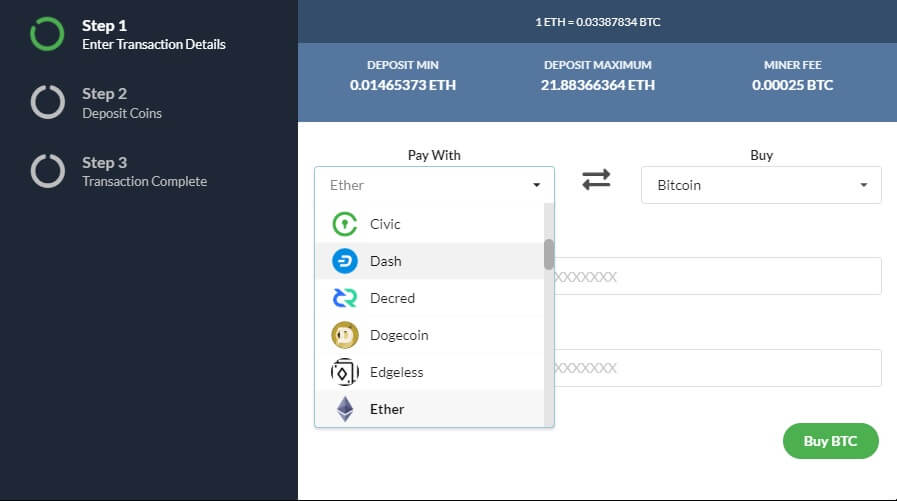
Task: Click the green Buy BTC button
Action: click(x=830, y=441)
